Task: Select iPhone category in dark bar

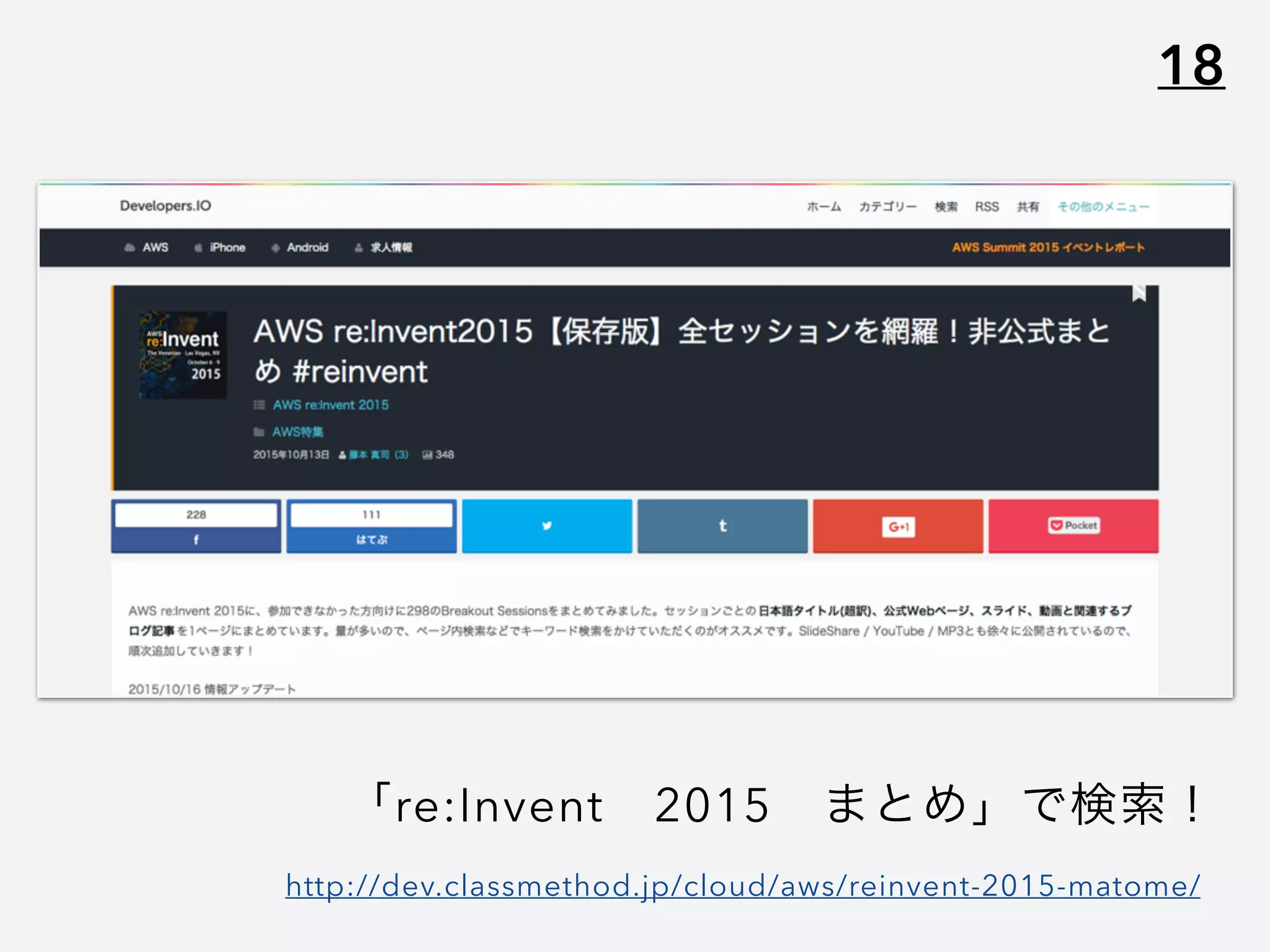Action: coord(228,247)
